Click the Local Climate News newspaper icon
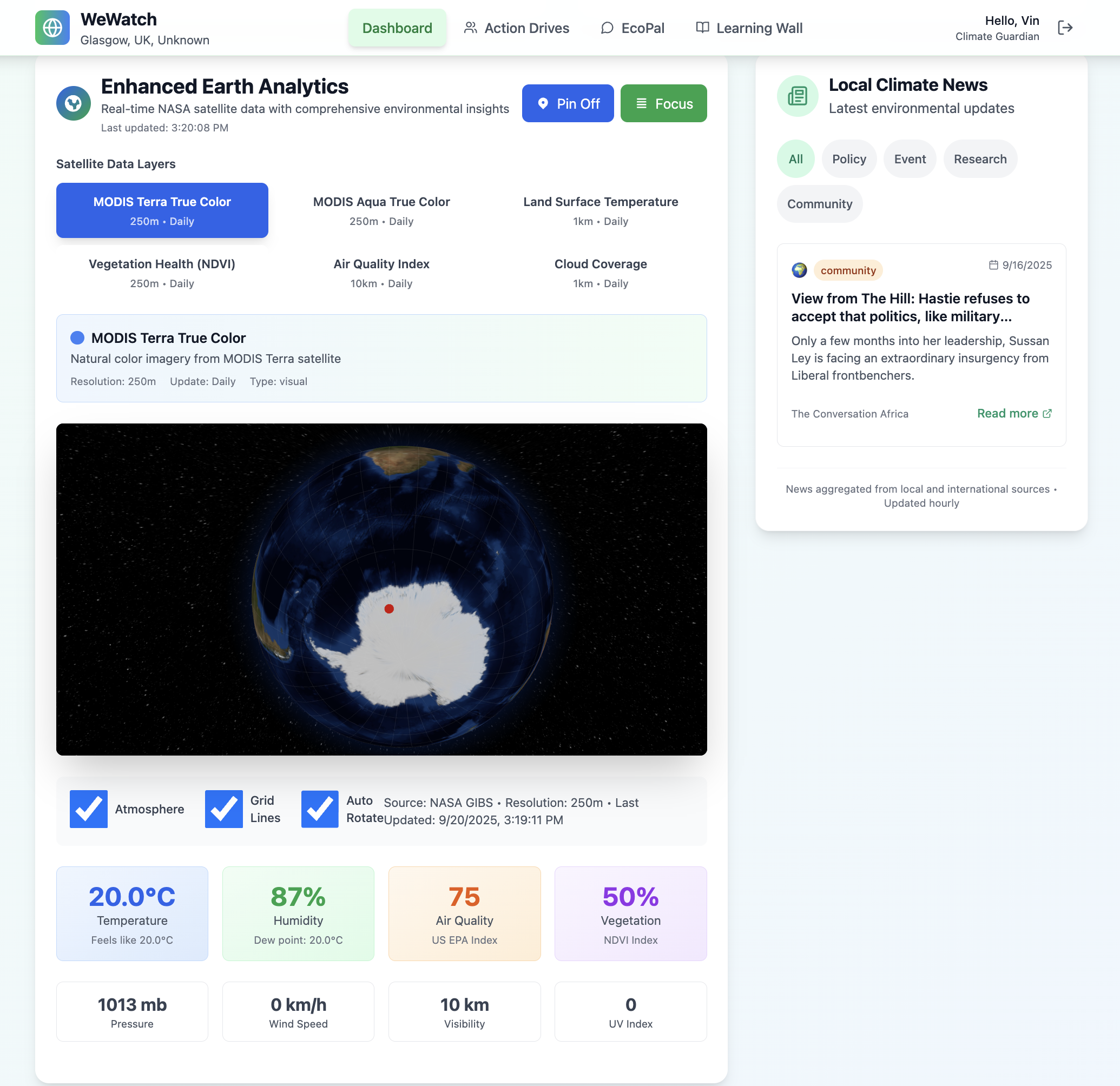This screenshot has width=1120, height=1086. (x=797, y=96)
